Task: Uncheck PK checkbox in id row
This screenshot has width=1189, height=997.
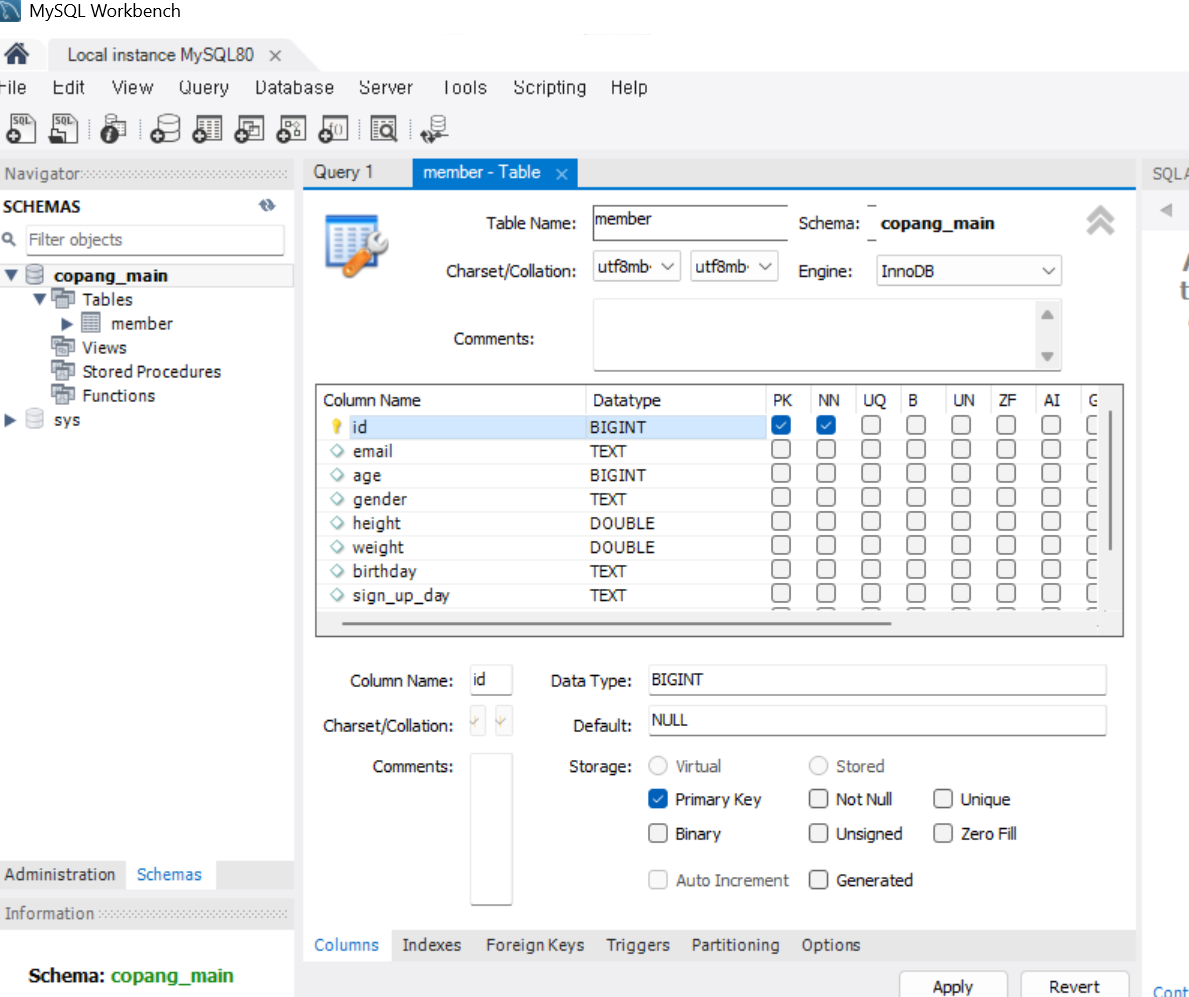Action: (x=781, y=425)
